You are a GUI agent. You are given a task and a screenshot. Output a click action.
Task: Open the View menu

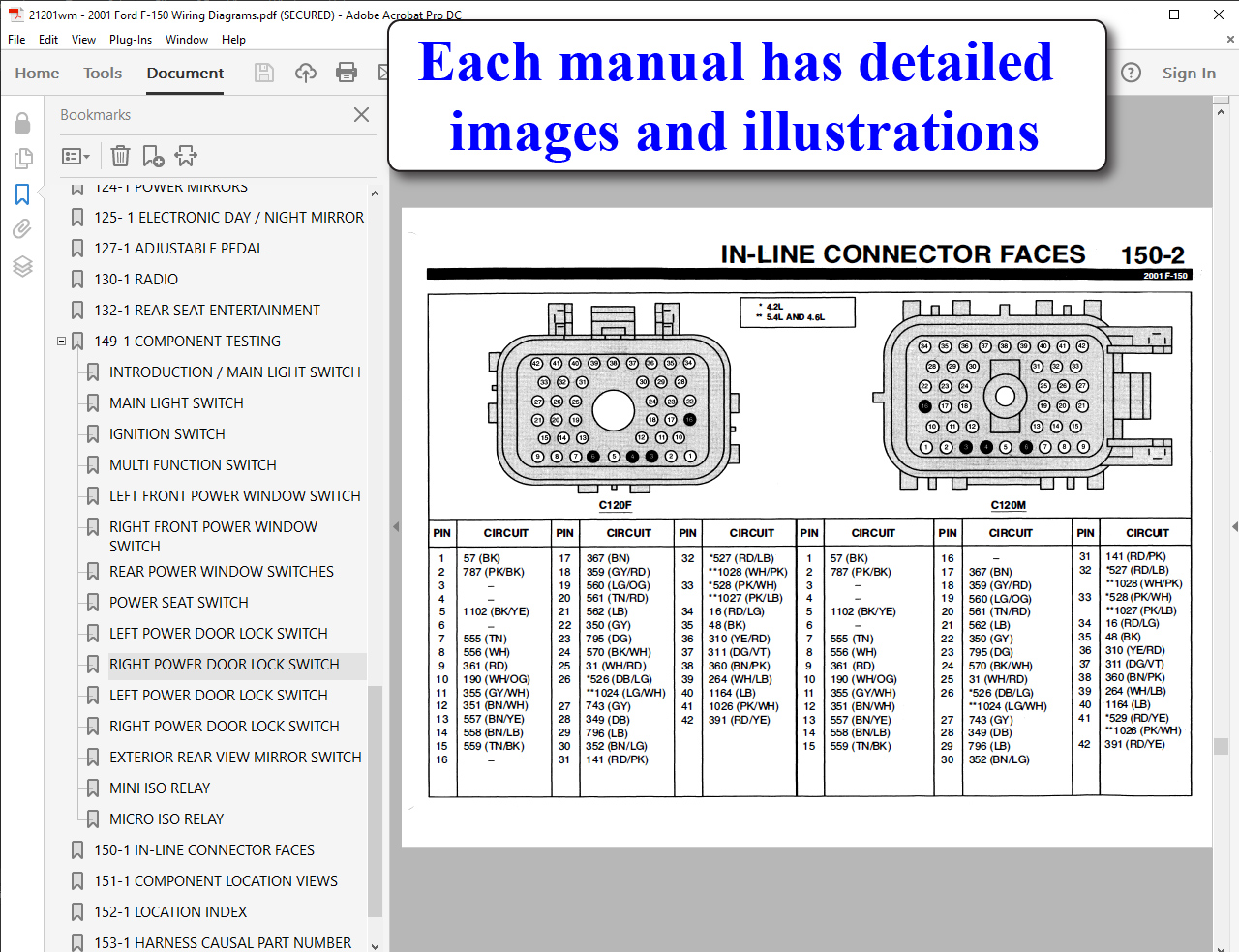pyautogui.click(x=83, y=40)
